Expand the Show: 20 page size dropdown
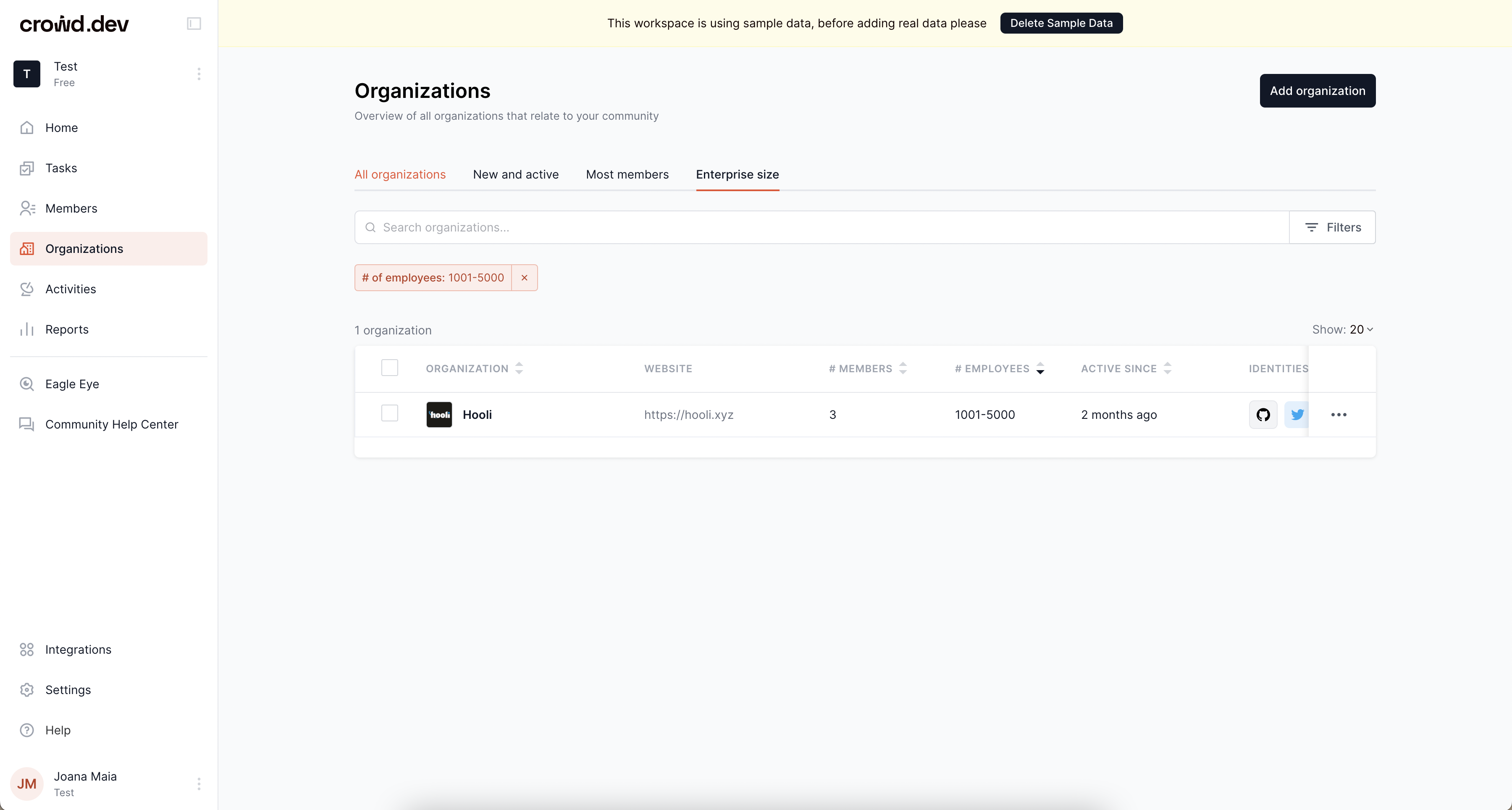1512x810 pixels. pos(1342,330)
